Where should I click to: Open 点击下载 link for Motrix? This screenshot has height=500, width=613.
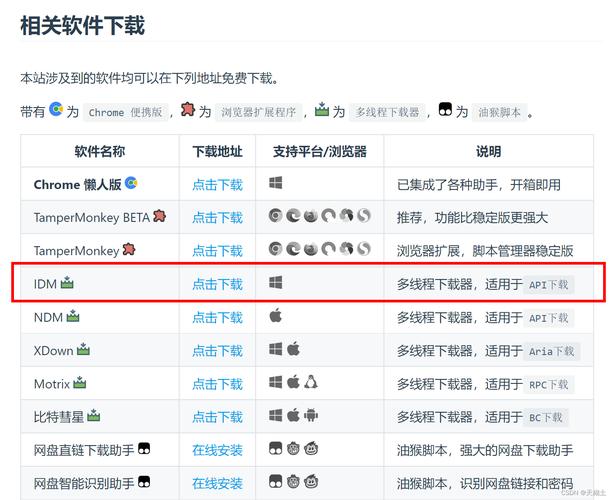click(217, 384)
